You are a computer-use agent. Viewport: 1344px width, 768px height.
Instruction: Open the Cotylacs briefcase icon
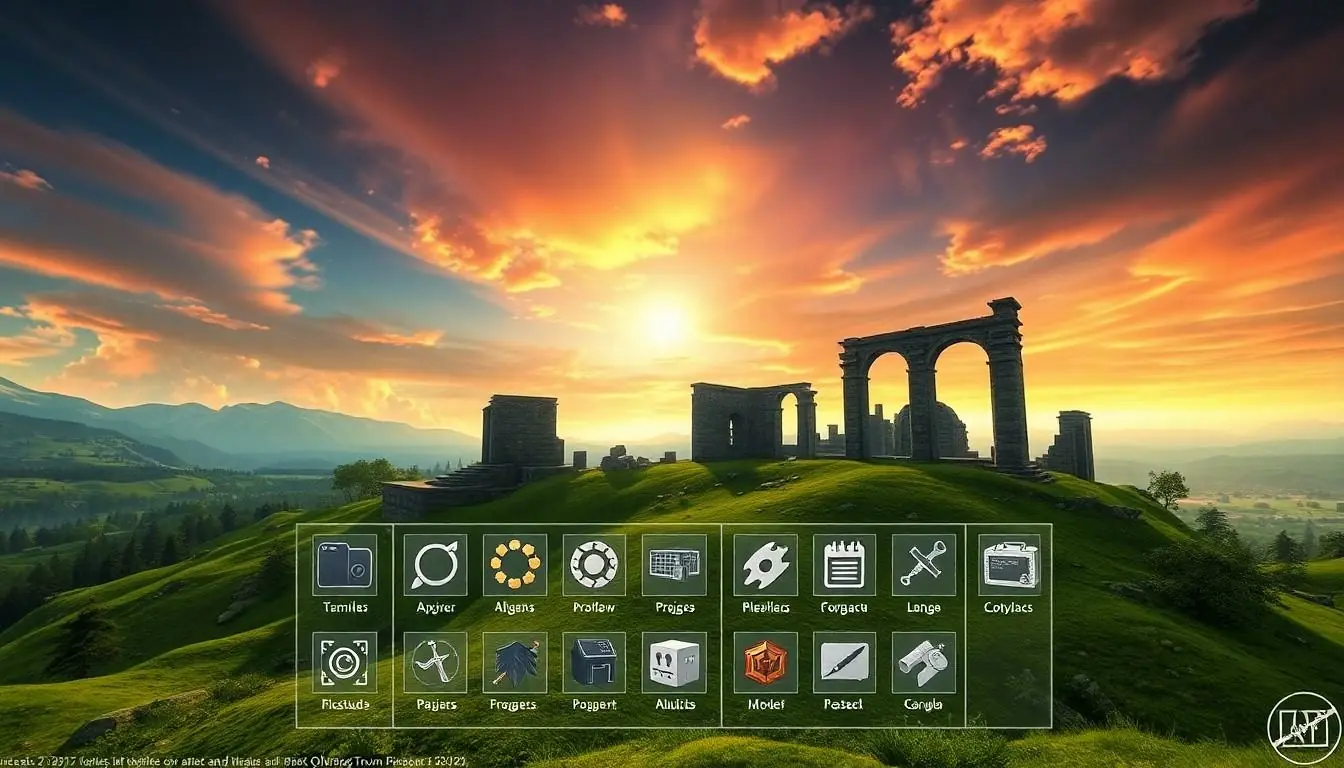[x=1010, y=565]
